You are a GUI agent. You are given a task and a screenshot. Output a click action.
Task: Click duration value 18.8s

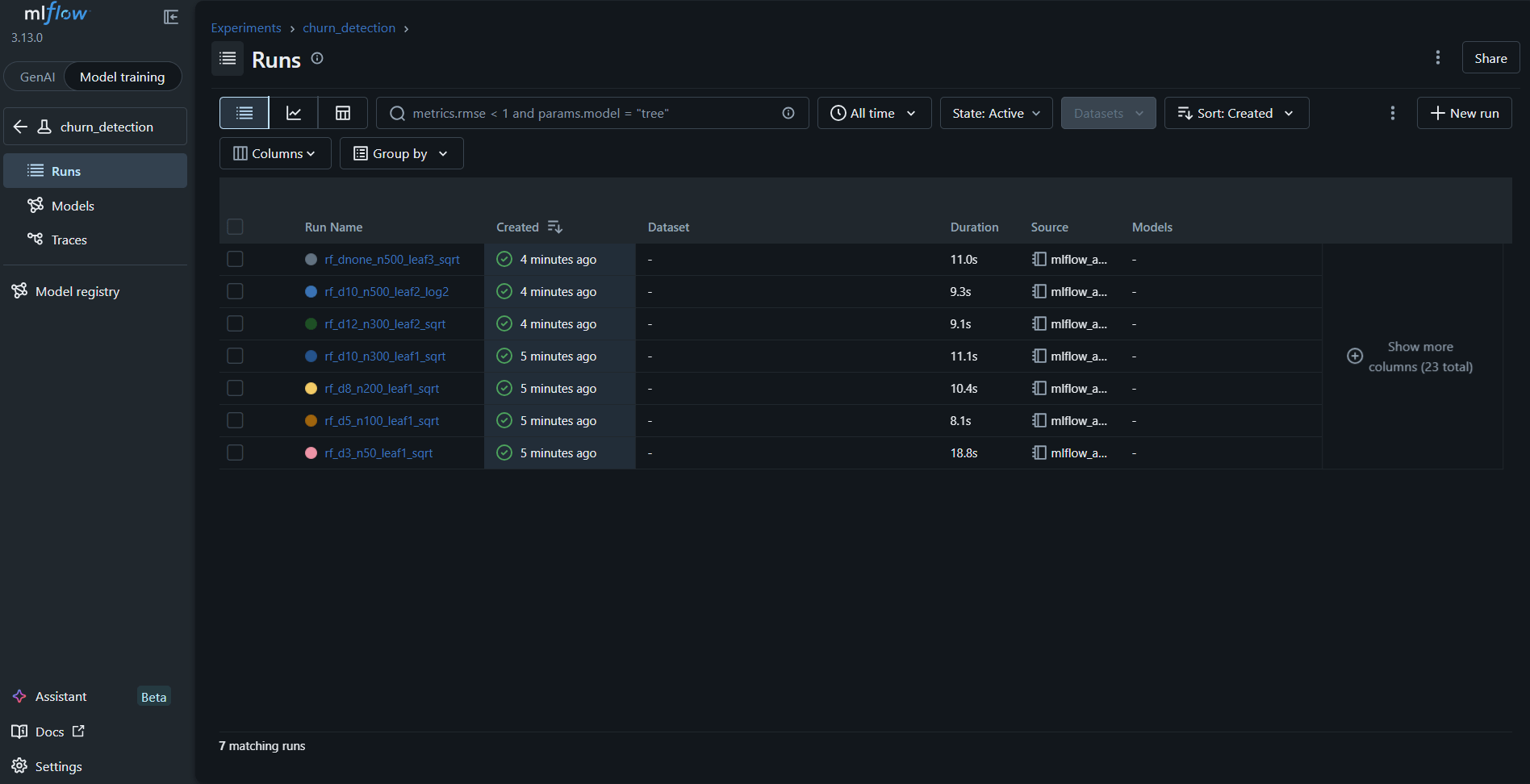(x=964, y=452)
